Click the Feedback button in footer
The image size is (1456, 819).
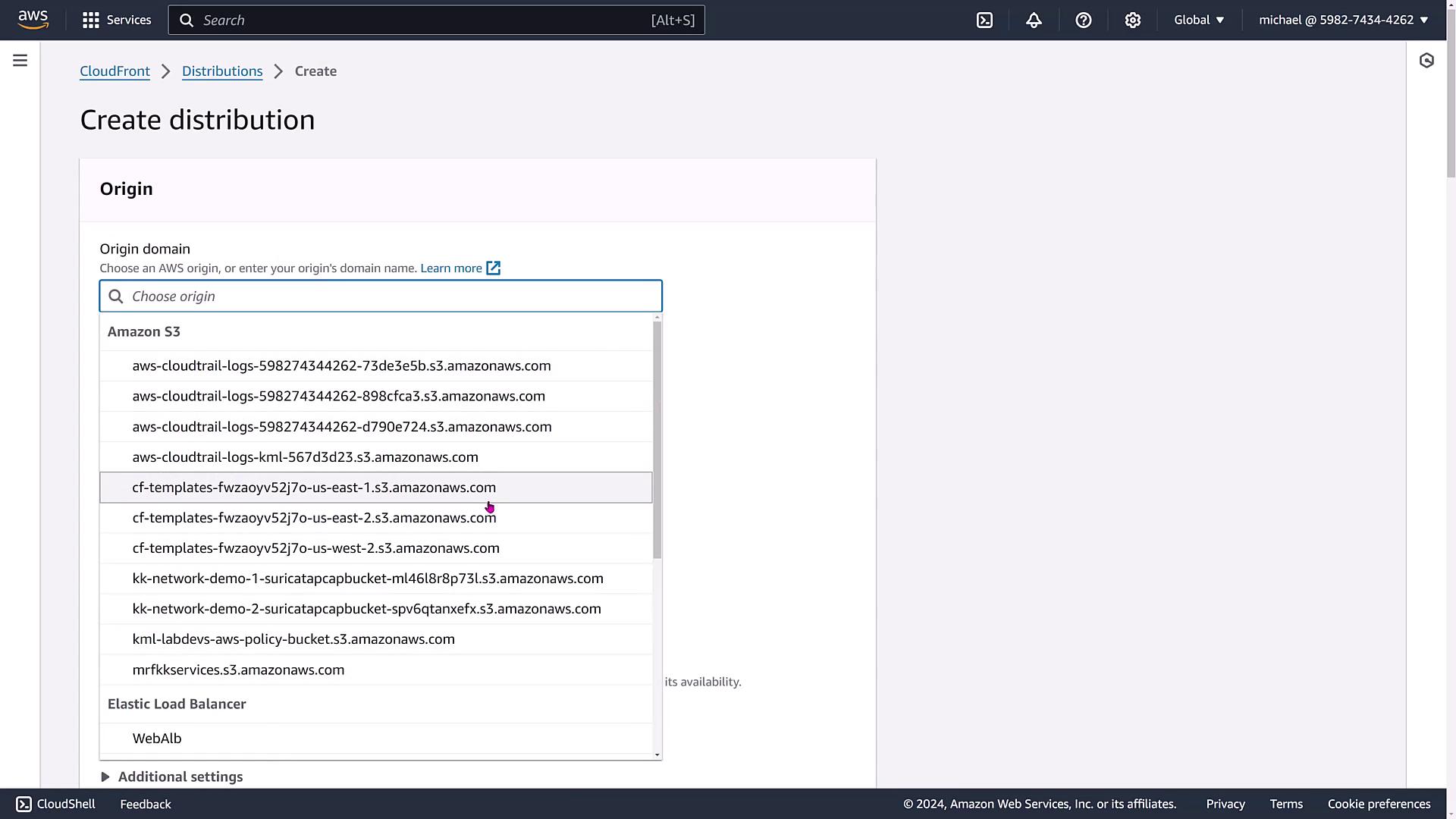click(x=145, y=804)
